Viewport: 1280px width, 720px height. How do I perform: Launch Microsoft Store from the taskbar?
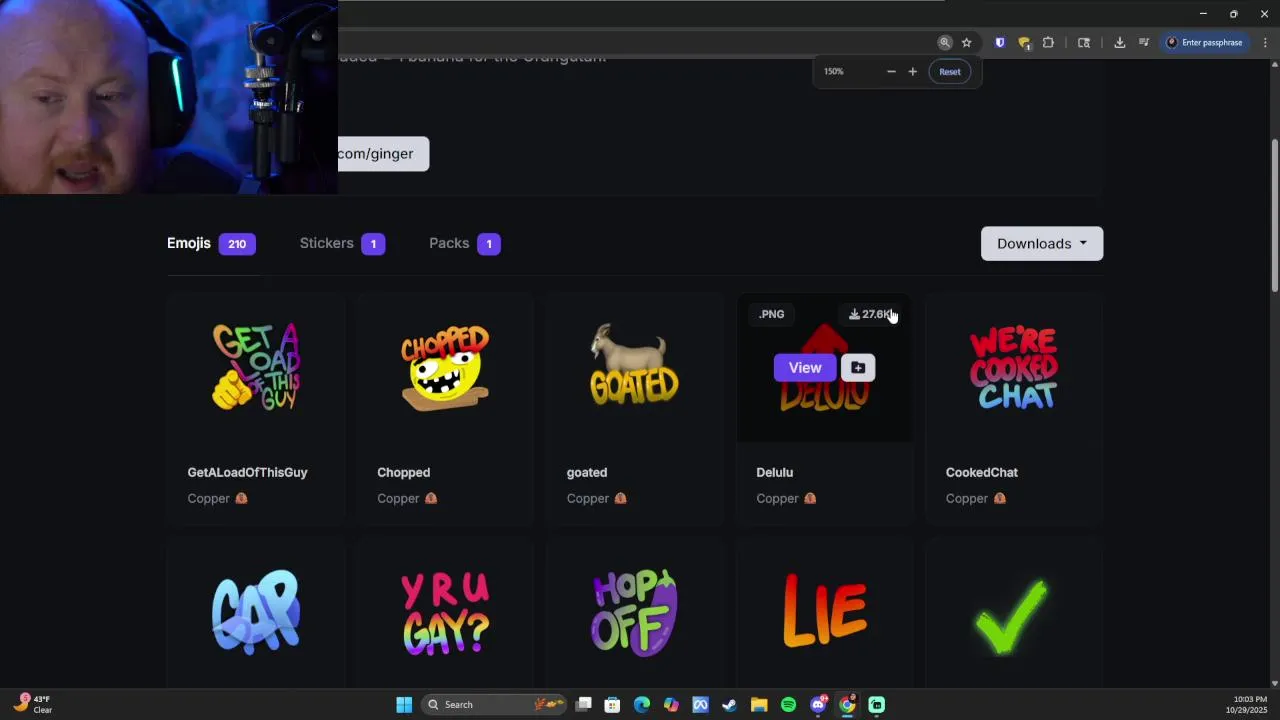pos(613,705)
